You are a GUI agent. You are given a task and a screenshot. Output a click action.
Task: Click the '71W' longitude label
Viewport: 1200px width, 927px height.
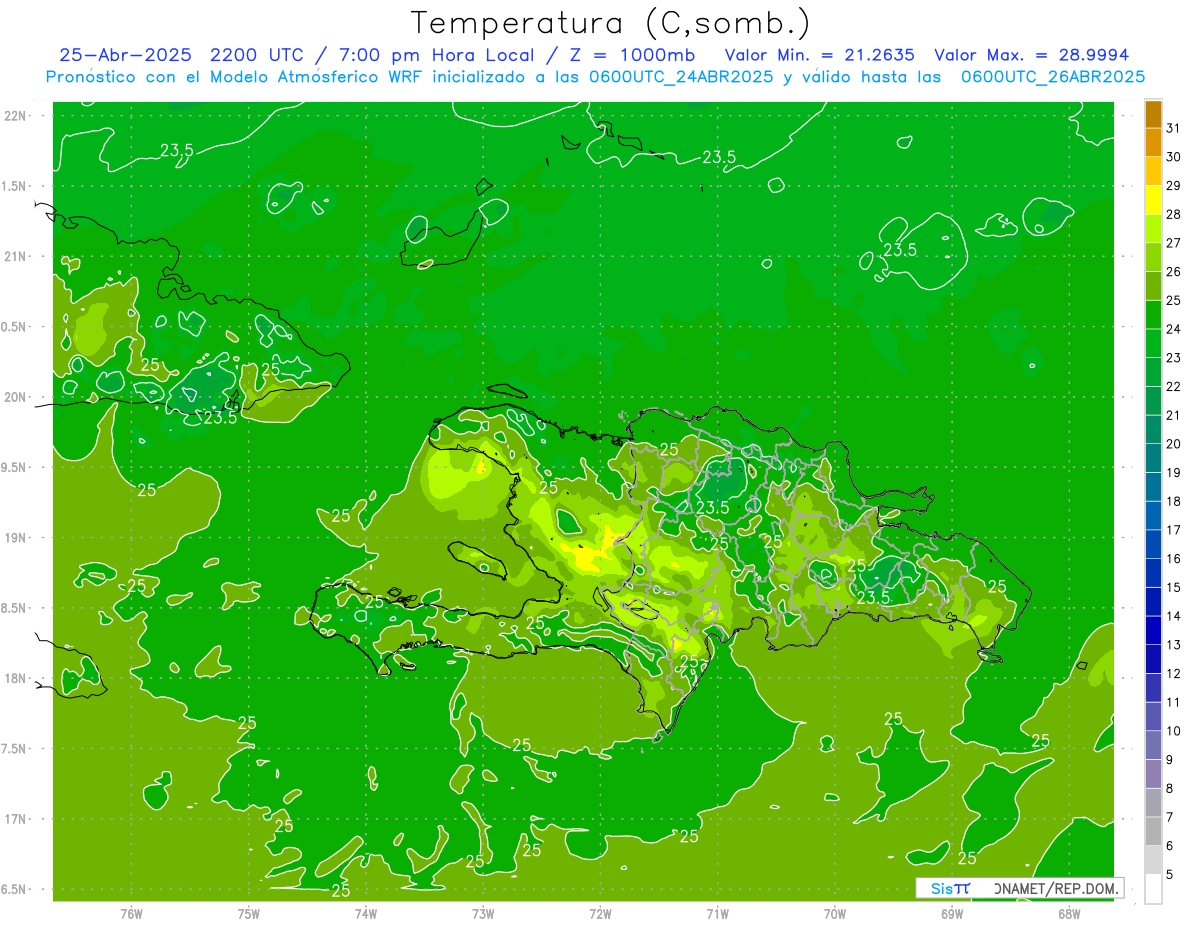[717, 913]
